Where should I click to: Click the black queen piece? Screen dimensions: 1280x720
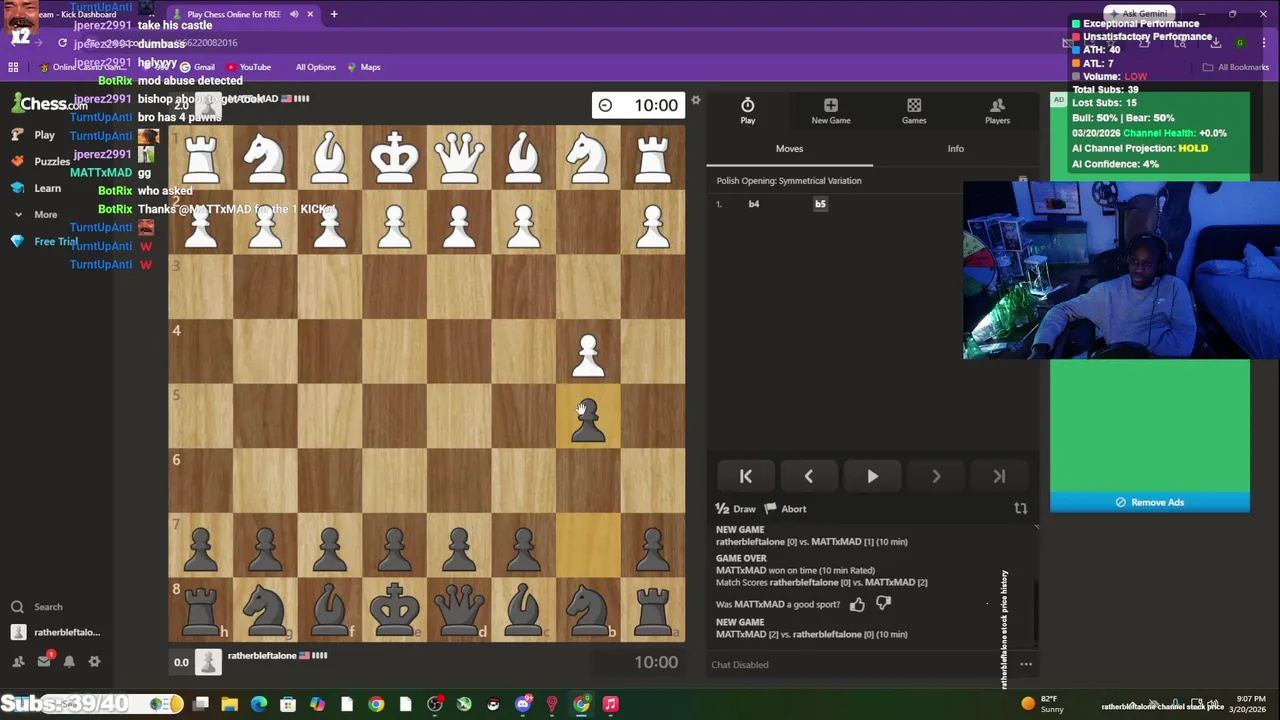coord(459,609)
